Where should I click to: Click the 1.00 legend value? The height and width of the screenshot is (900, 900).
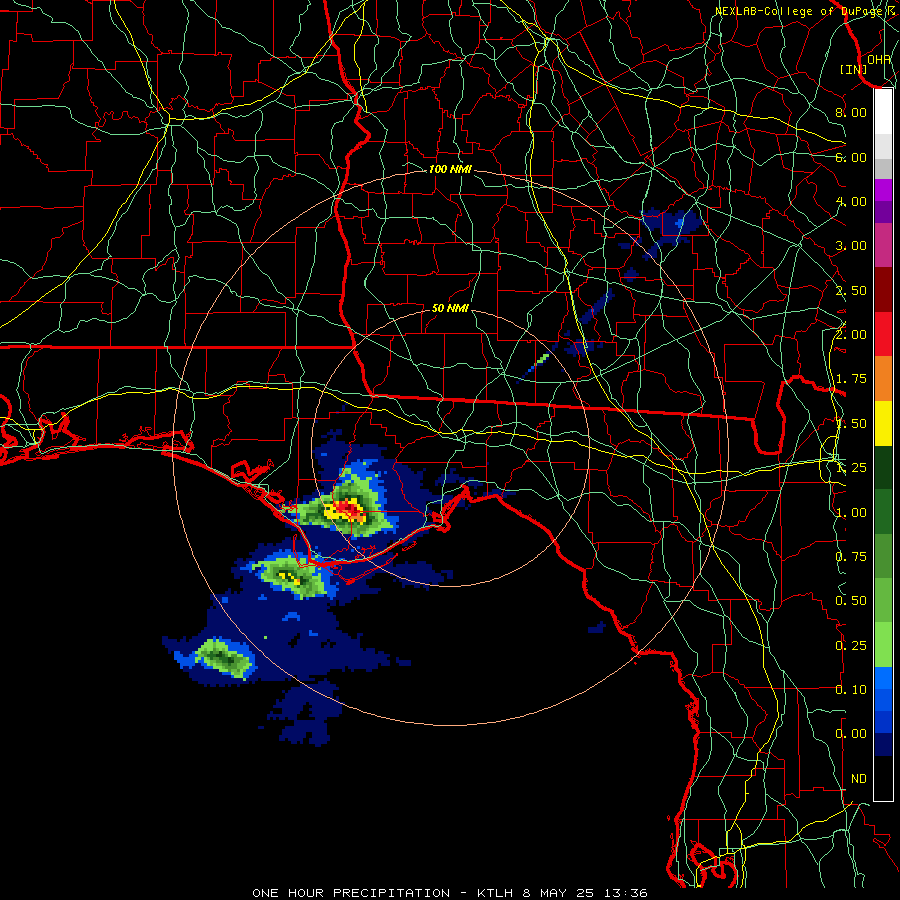click(851, 513)
